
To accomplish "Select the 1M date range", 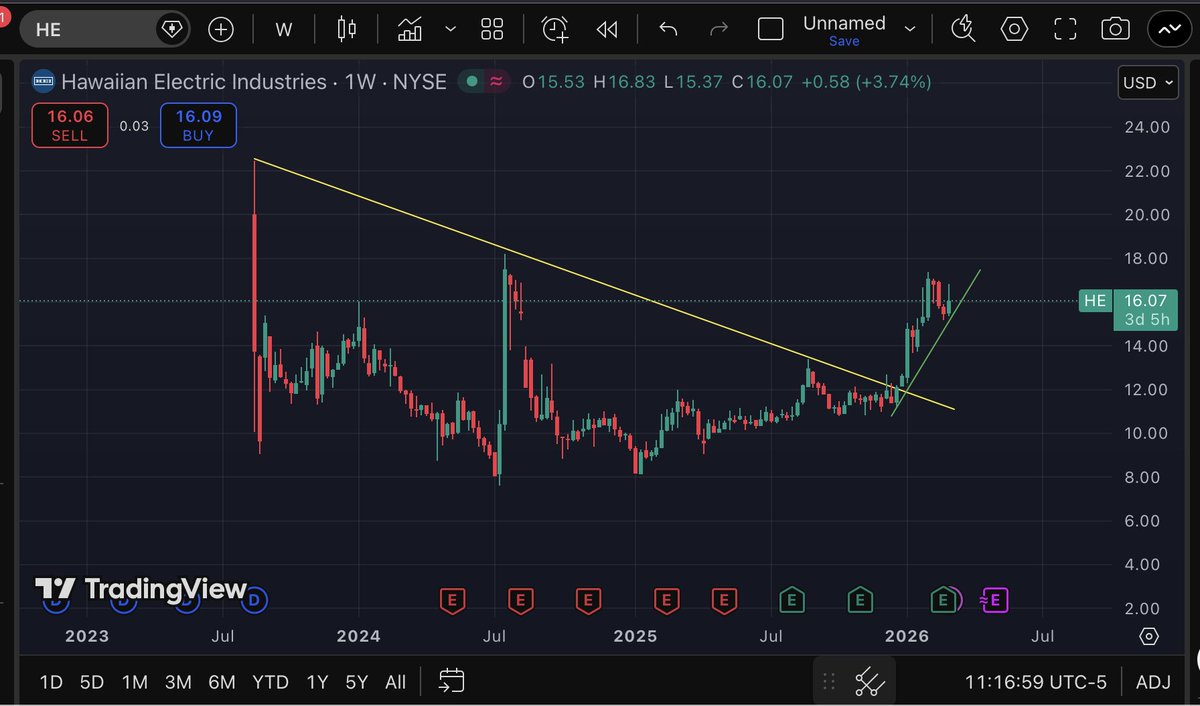I will coord(135,682).
